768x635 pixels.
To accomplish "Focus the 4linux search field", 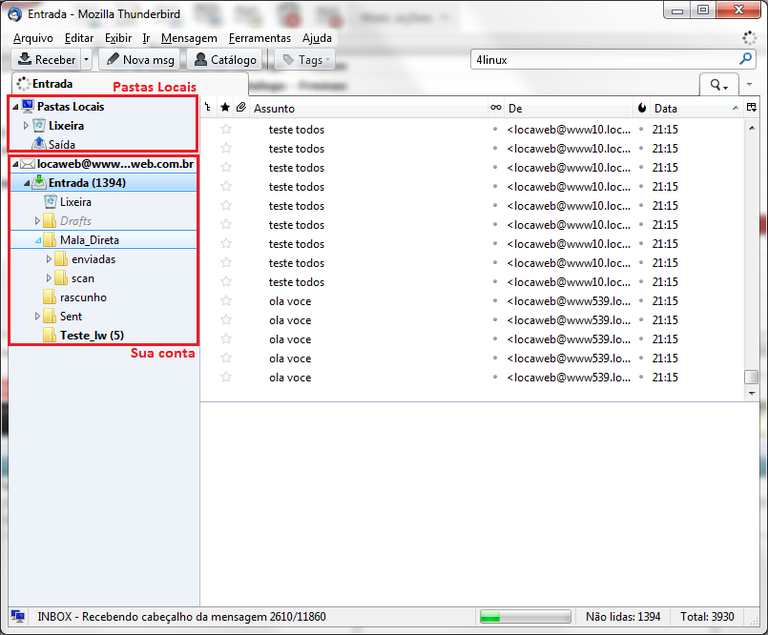I will pos(605,60).
